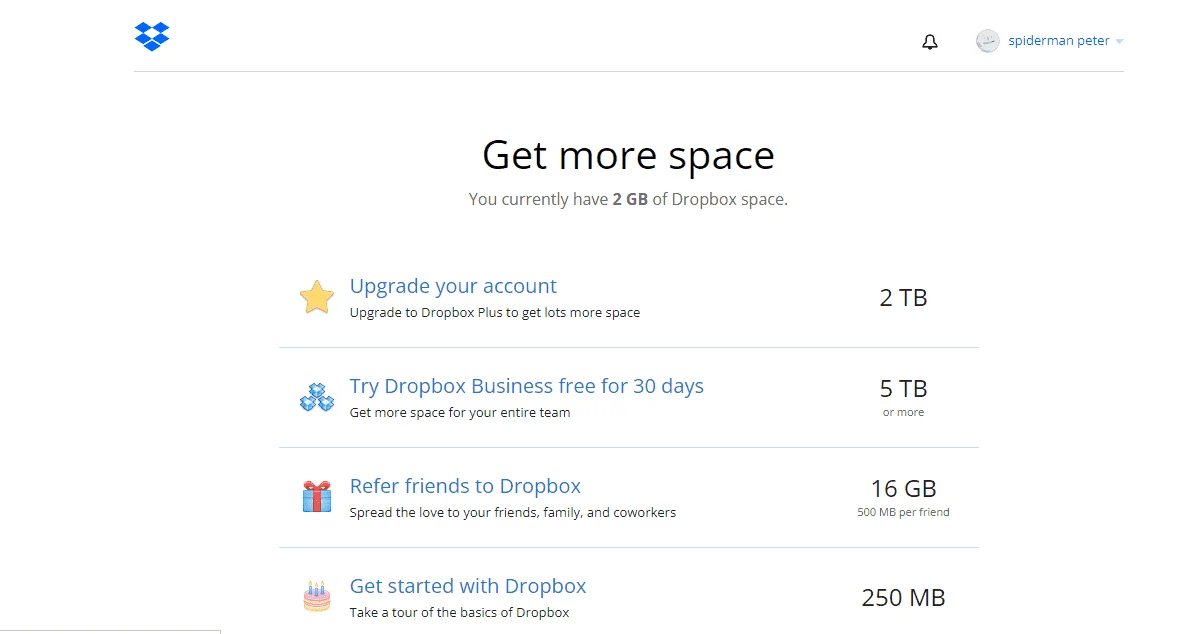
Task: Click the 16 GB referral amount
Action: [x=903, y=488]
